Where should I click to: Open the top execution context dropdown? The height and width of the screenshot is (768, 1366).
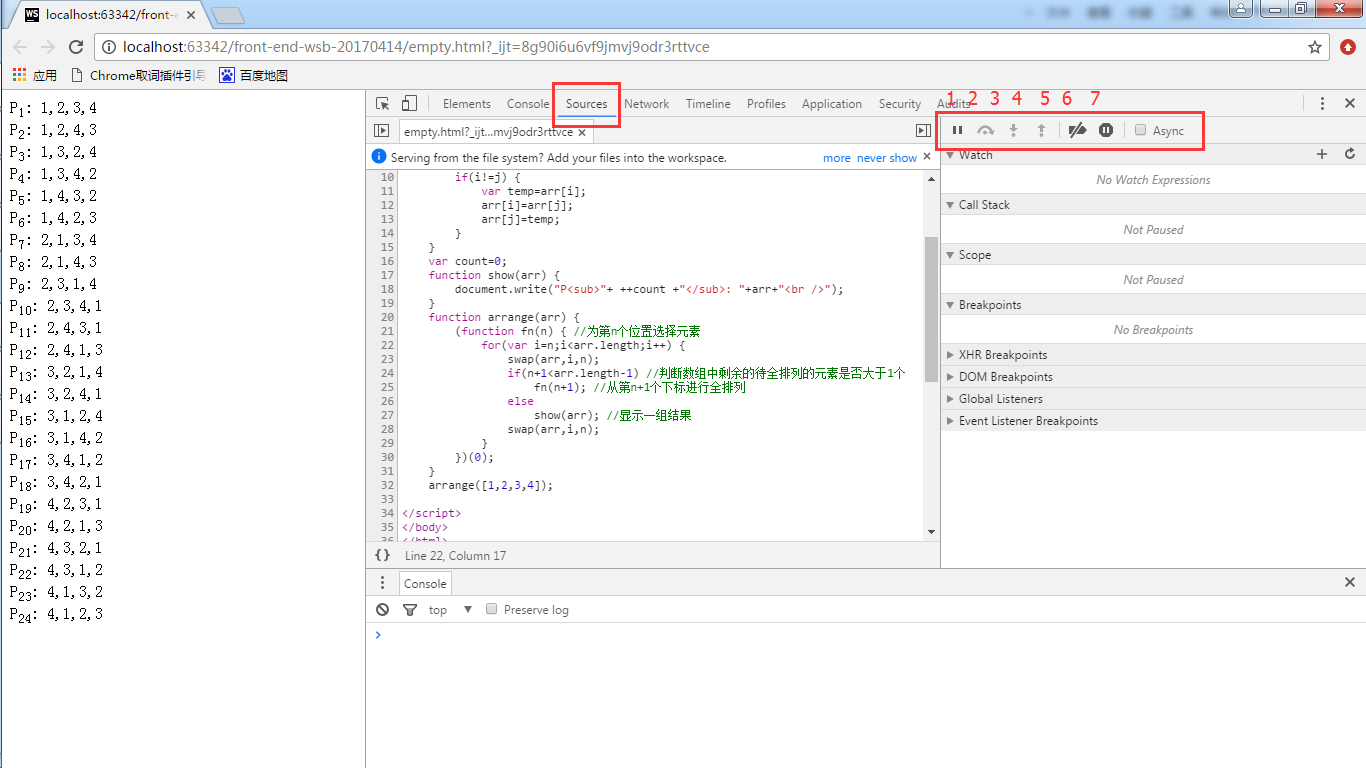click(451, 610)
